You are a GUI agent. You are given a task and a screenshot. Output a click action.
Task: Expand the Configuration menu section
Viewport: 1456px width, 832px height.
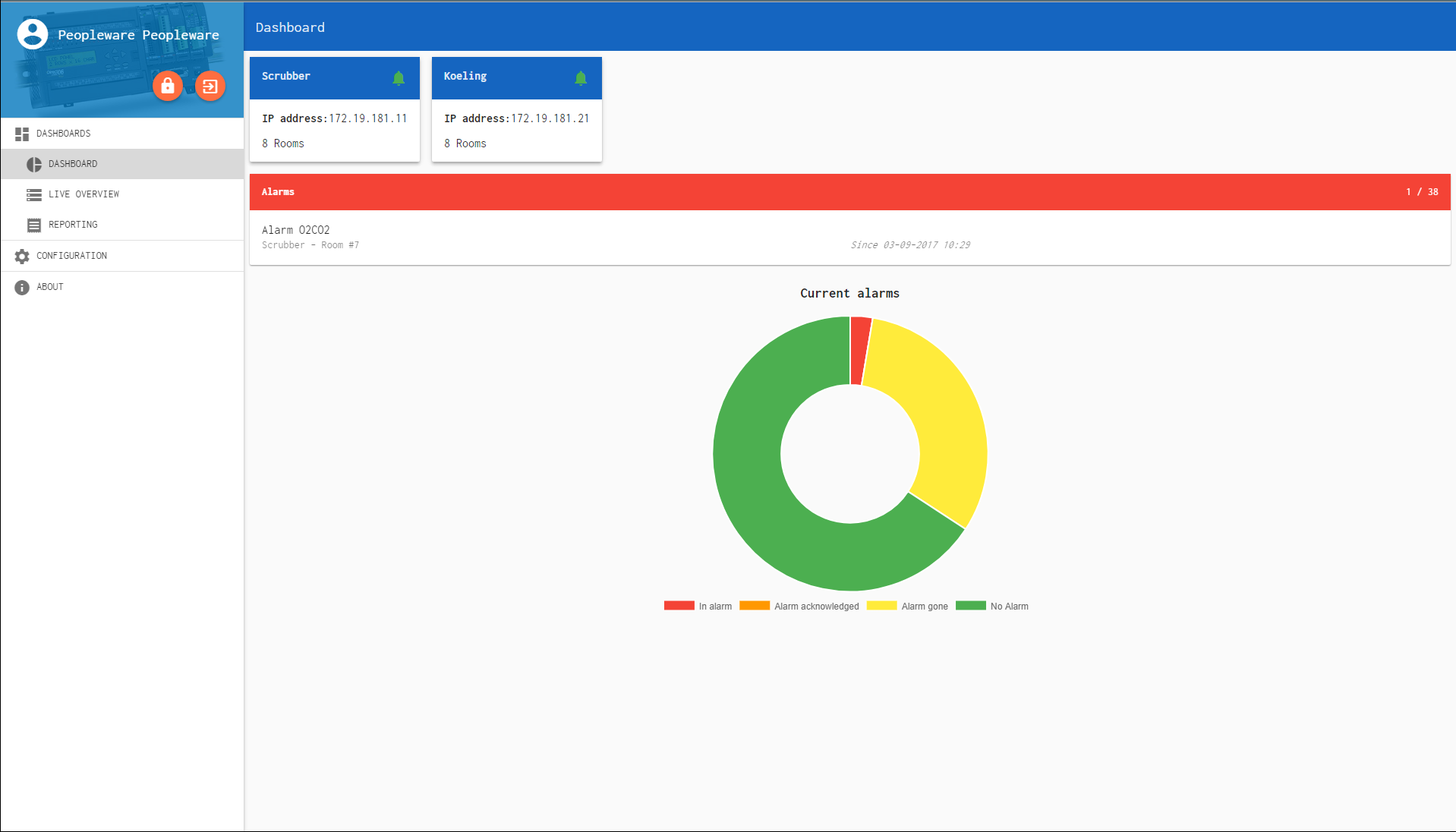point(71,256)
